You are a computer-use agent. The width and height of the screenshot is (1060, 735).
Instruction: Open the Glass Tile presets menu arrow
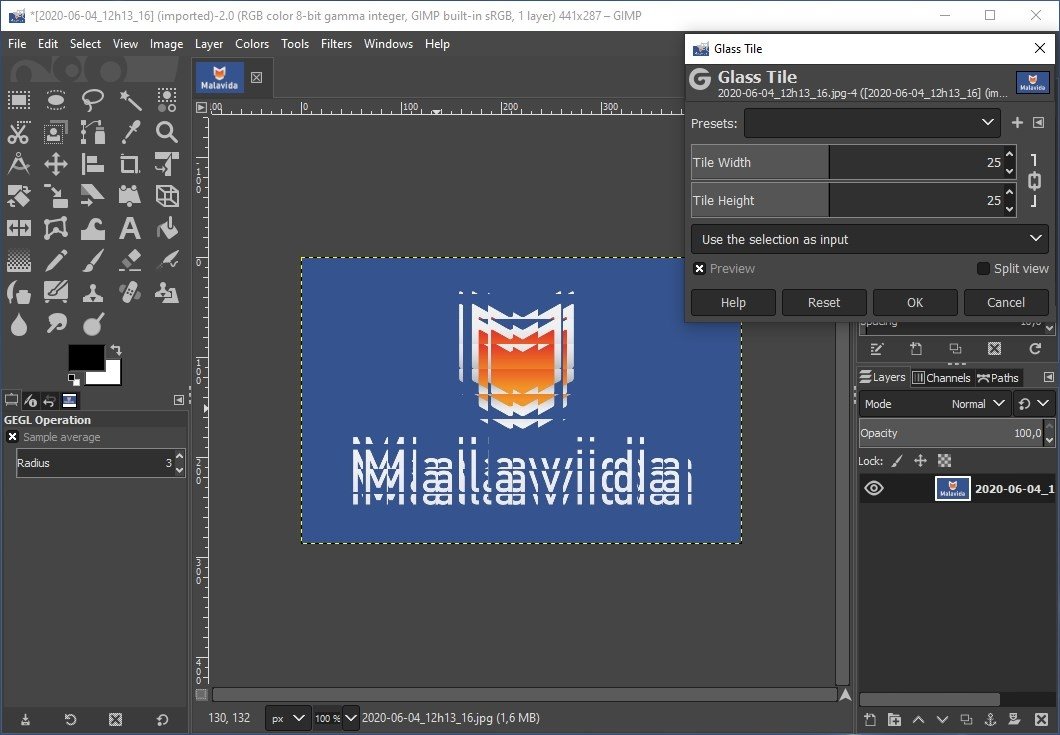click(1038, 122)
